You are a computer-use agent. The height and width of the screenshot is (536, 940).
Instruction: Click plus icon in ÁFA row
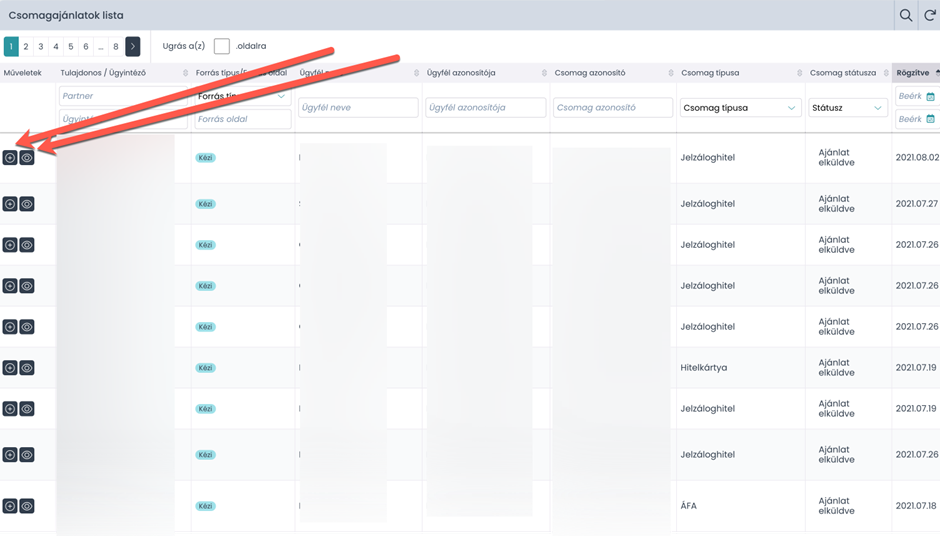(x=10, y=506)
